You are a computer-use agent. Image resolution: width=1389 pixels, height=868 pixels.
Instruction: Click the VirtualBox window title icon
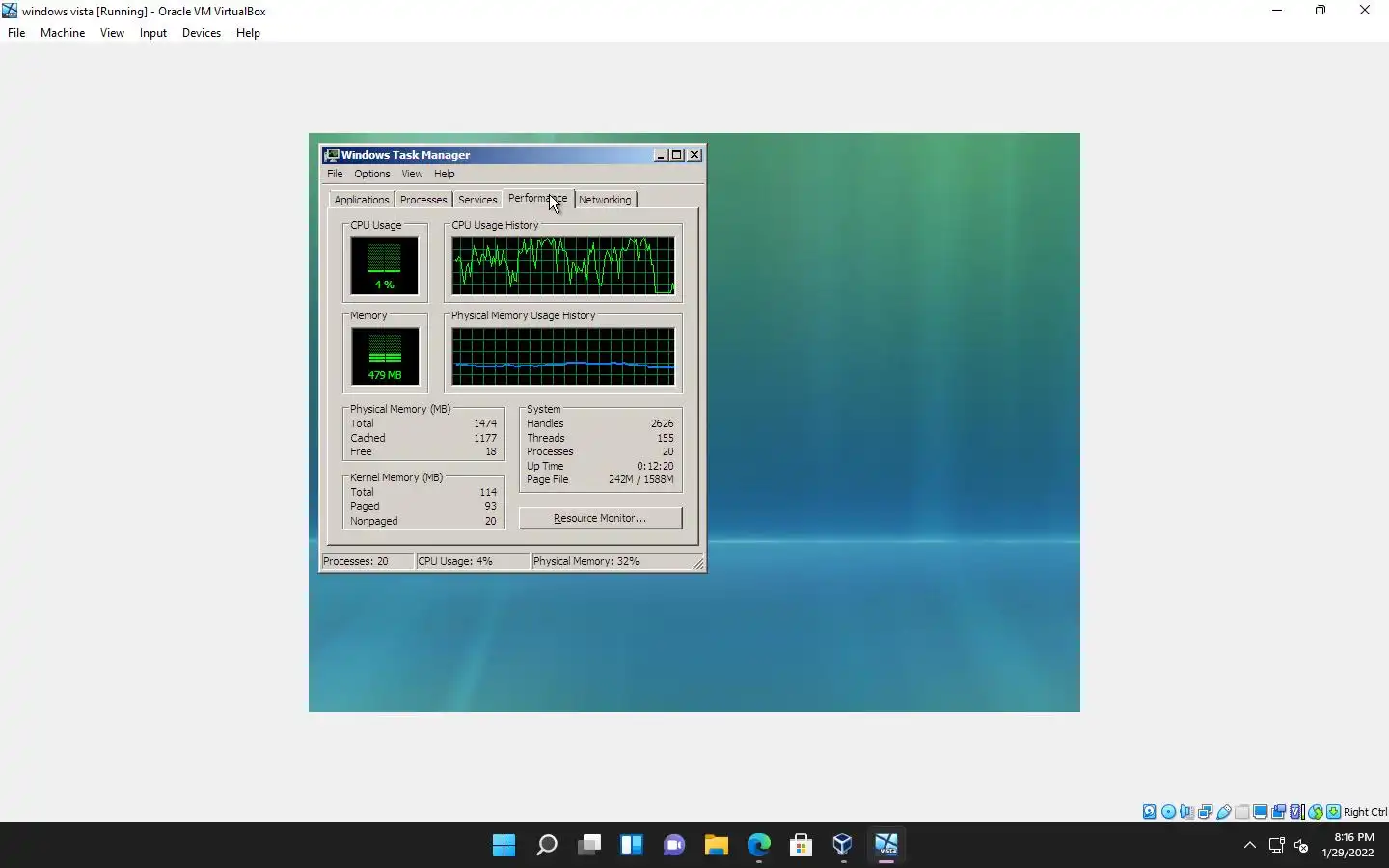tap(10, 11)
